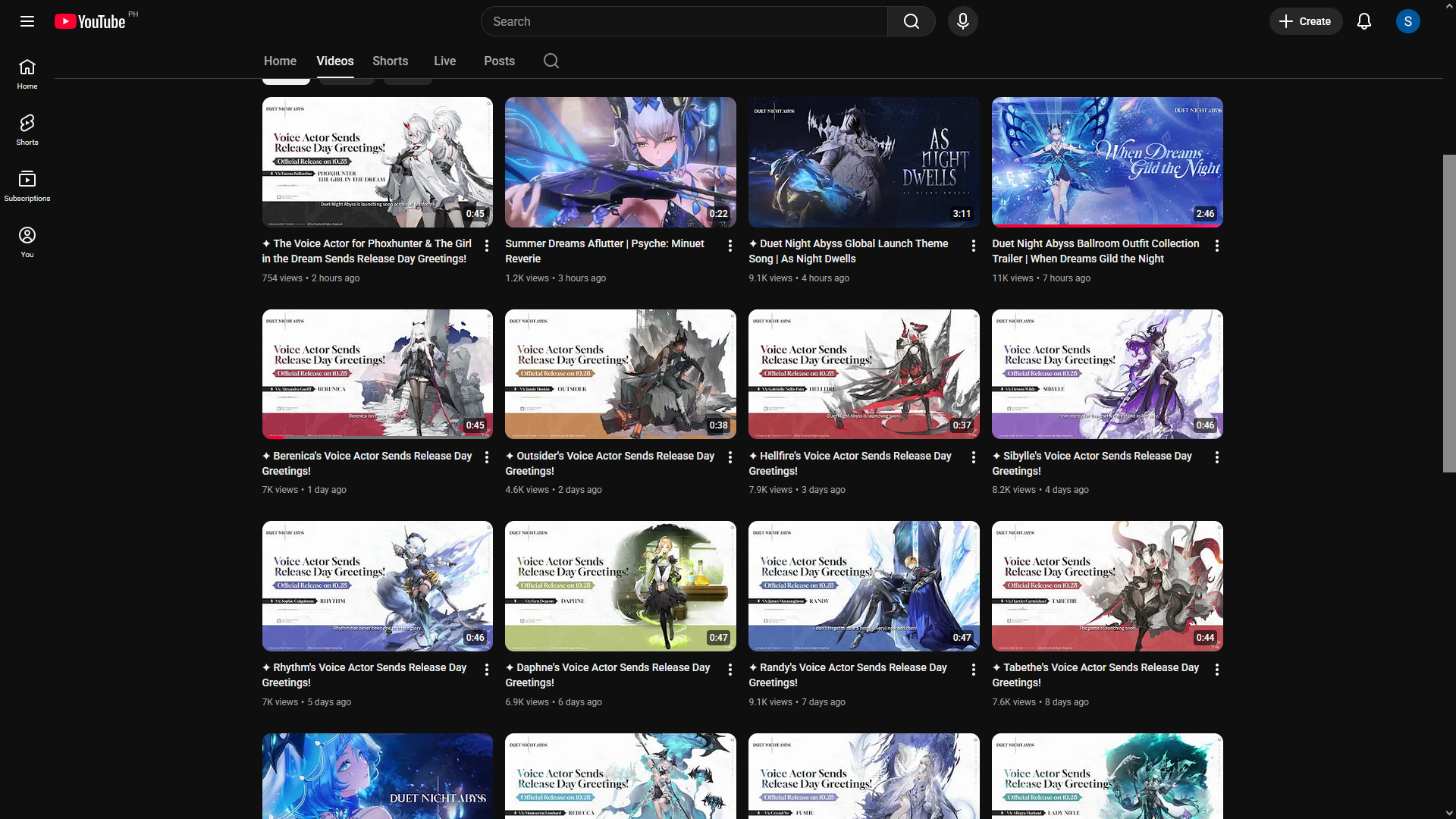Open the You sidebar section
Image resolution: width=1456 pixels, height=819 pixels.
point(27,242)
